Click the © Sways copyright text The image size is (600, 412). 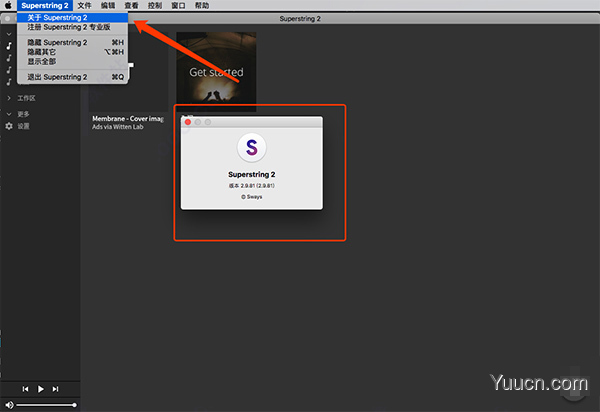click(x=251, y=197)
